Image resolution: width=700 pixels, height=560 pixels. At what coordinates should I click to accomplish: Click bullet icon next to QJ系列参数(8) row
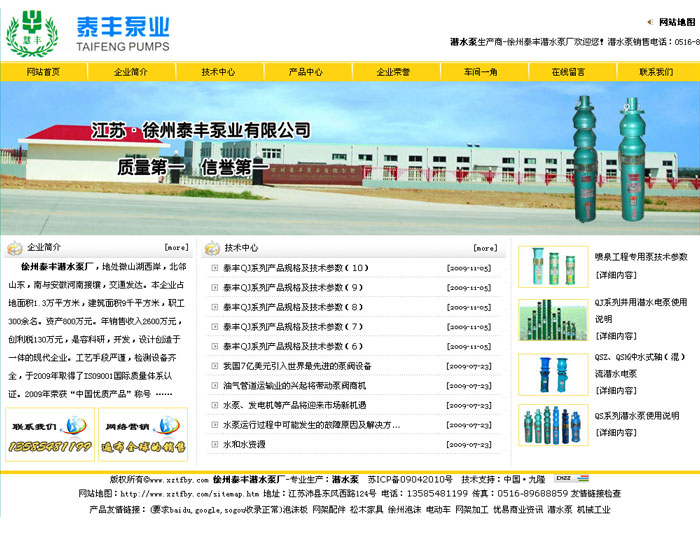pos(215,307)
